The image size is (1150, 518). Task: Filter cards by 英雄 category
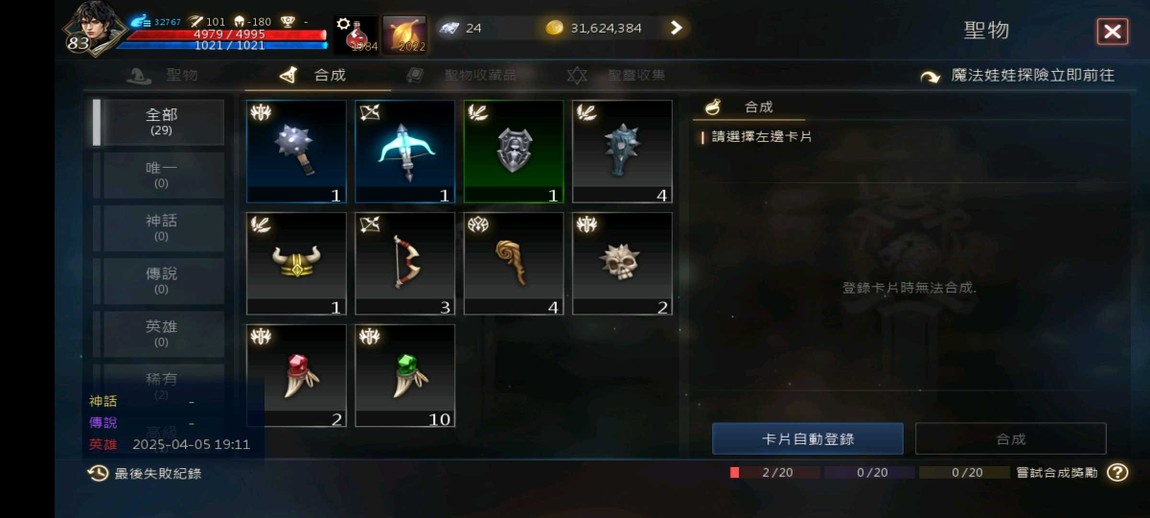pyautogui.click(x=161, y=333)
